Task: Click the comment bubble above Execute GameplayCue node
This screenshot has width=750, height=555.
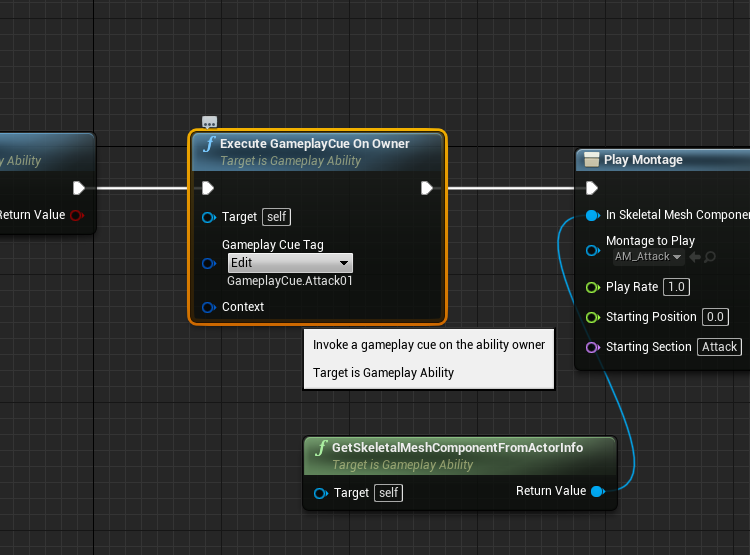Action: click(210, 122)
